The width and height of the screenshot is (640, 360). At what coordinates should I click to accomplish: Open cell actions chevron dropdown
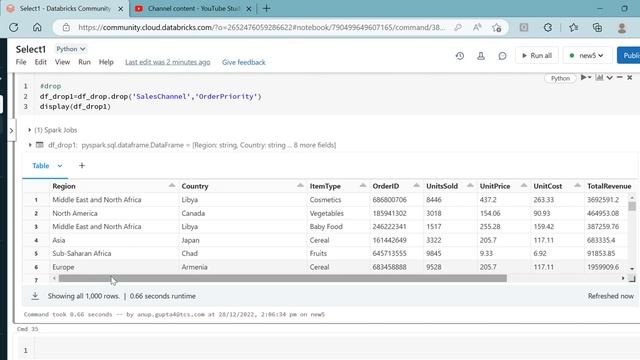click(x=609, y=78)
